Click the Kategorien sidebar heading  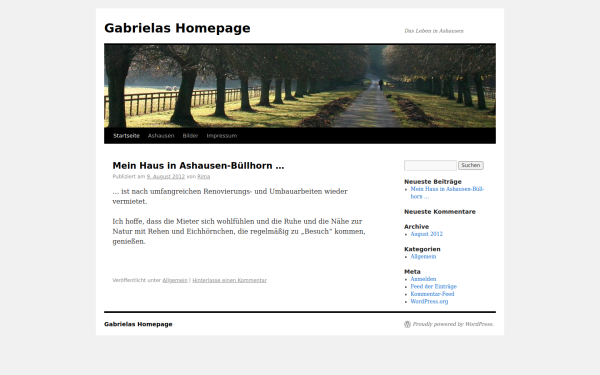click(x=422, y=249)
